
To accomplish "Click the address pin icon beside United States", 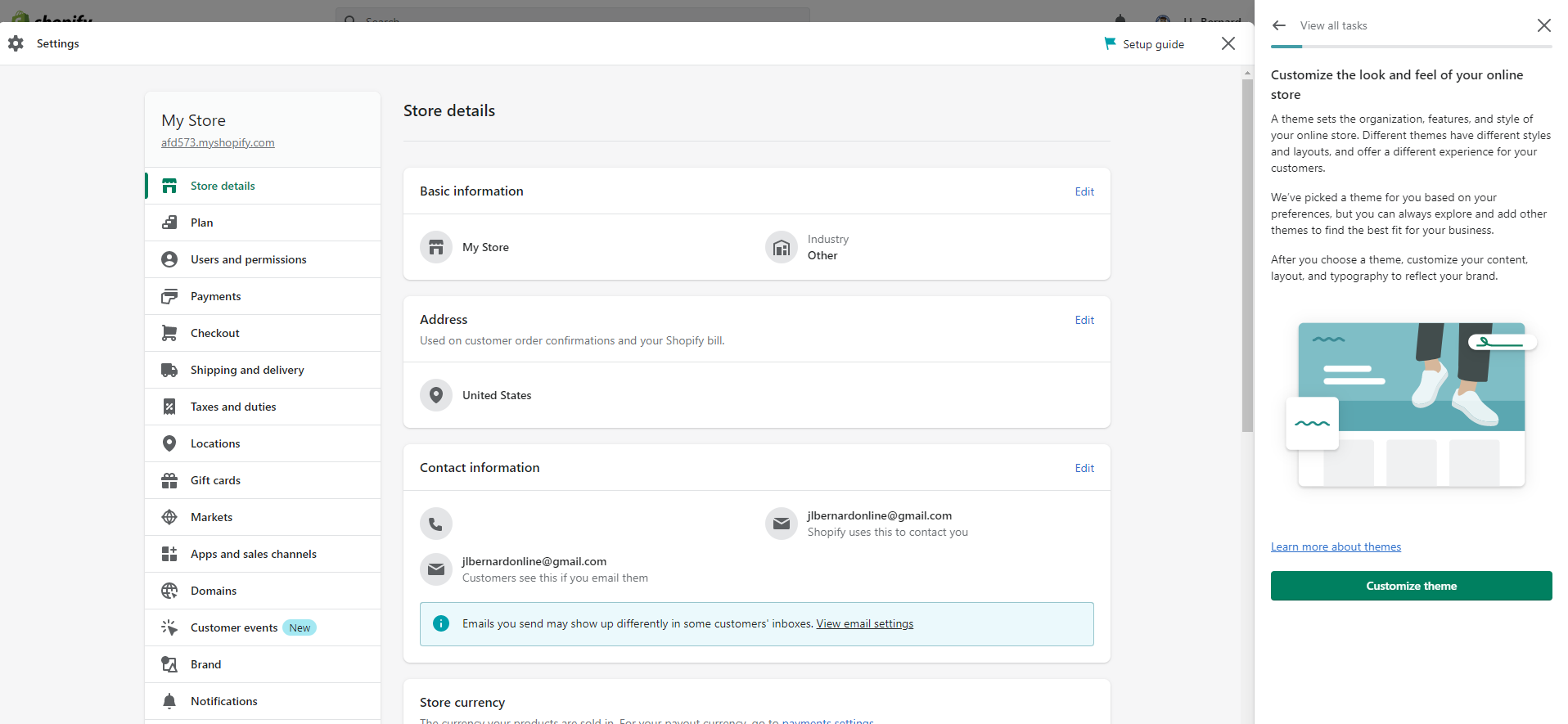I will click(436, 395).
